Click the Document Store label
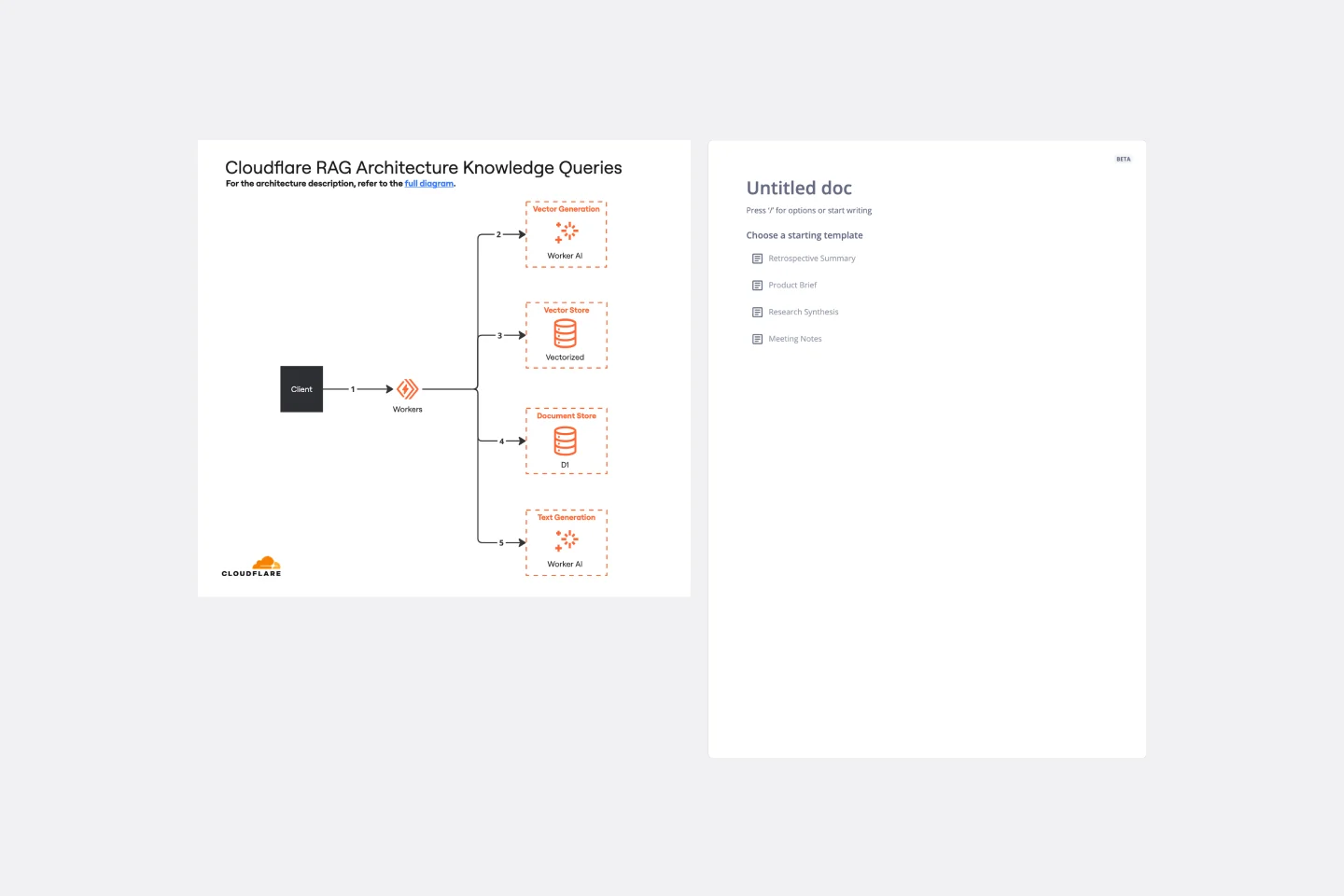 [567, 416]
